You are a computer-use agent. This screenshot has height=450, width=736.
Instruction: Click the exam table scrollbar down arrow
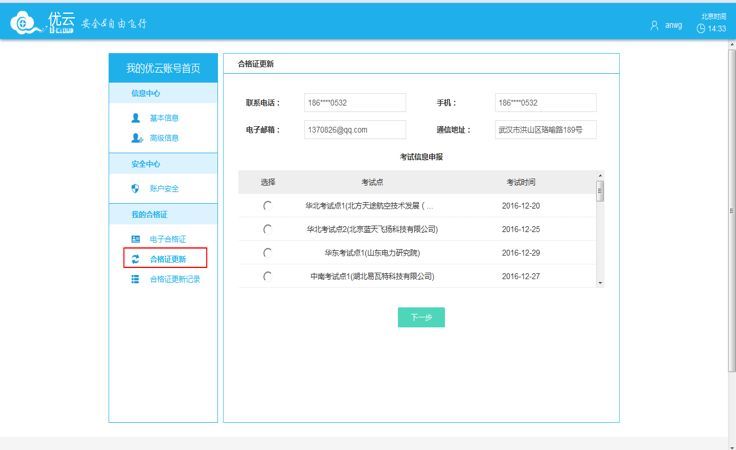tap(600, 283)
